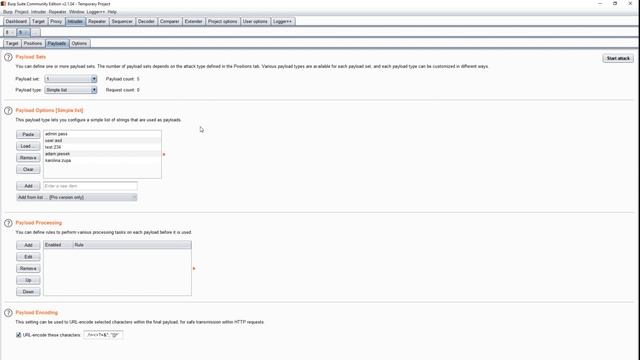
Task: Switch to the main Target tab
Action: tap(38, 21)
